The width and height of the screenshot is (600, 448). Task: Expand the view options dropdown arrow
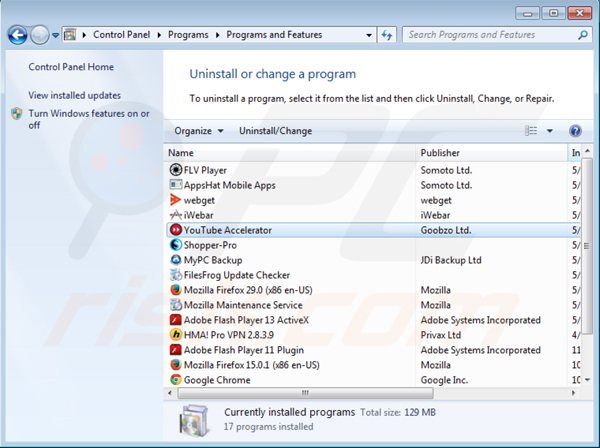(550, 131)
